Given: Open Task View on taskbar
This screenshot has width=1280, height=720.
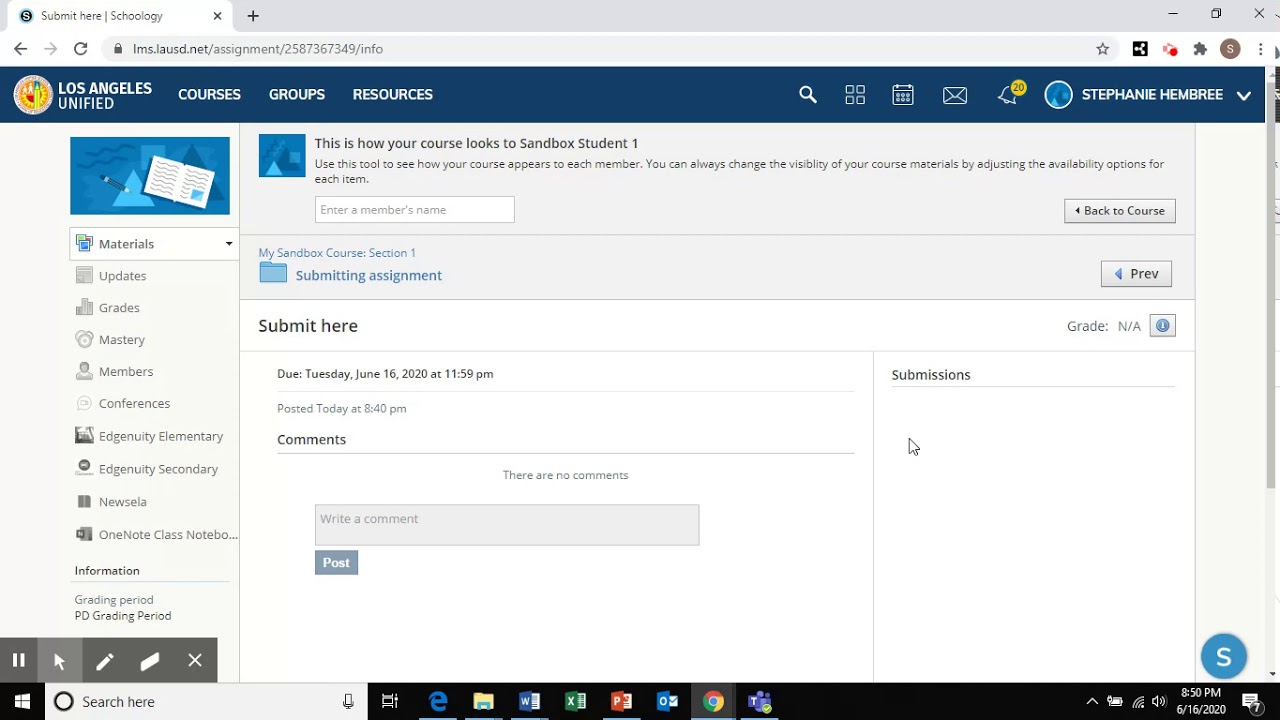Looking at the screenshot, I should (x=390, y=702).
